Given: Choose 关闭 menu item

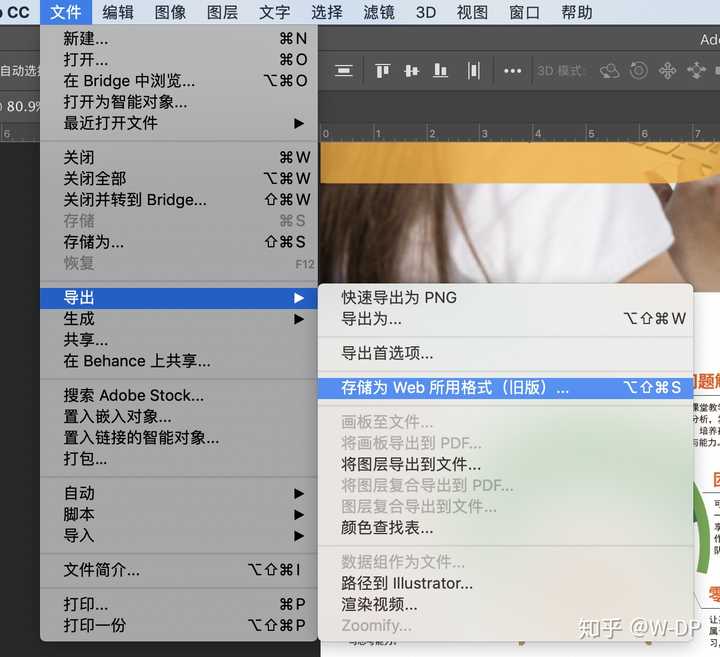Looking at the screenshot, I should click(179, 157).
